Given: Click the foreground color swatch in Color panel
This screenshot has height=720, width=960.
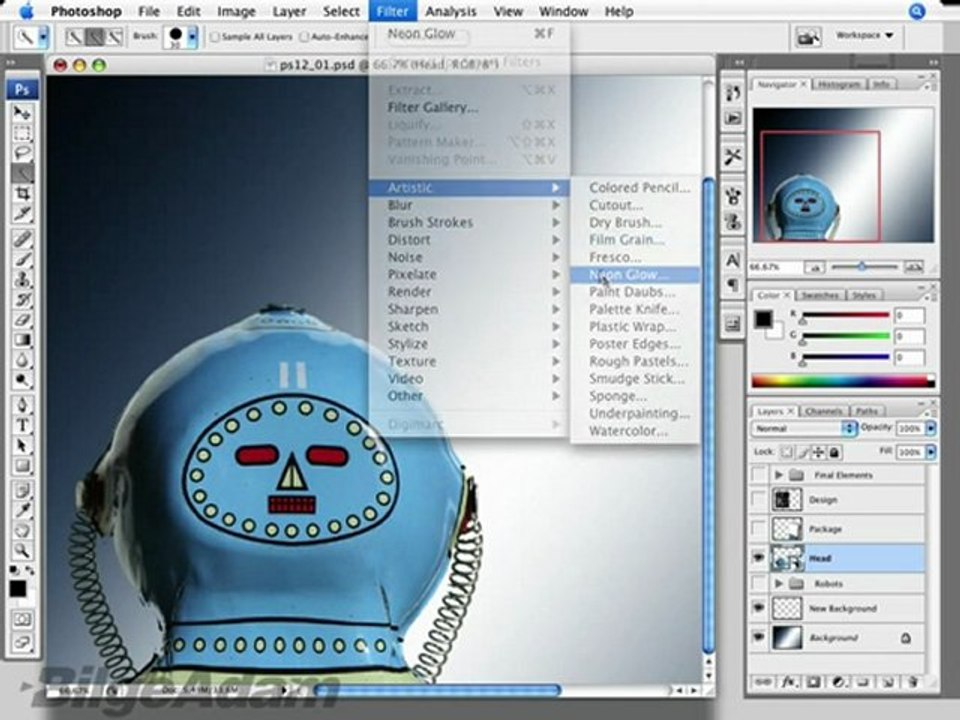Looking at the screenshot, I should point(763,319).
